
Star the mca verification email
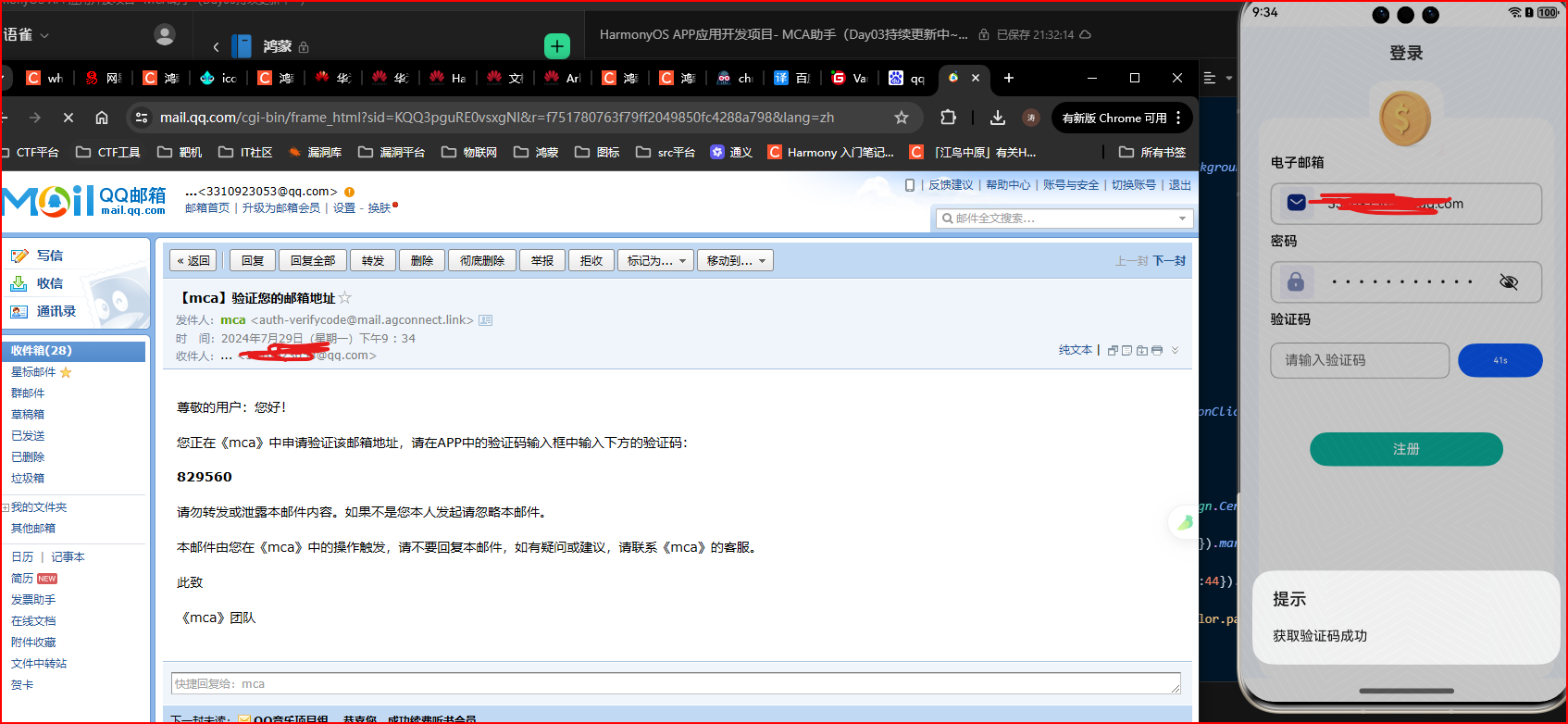click(345, 297)
